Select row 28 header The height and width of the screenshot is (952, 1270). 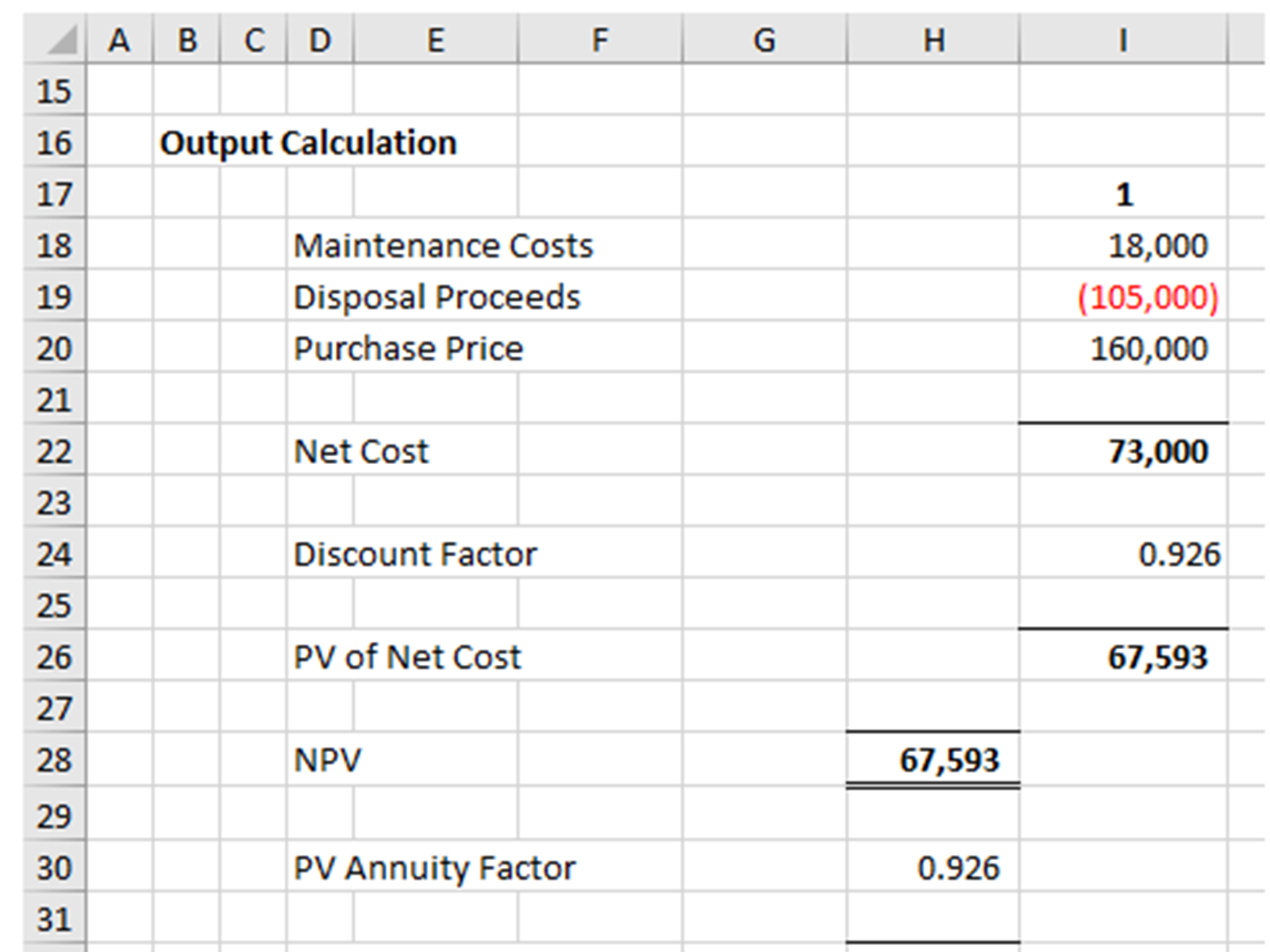point(54,760)
